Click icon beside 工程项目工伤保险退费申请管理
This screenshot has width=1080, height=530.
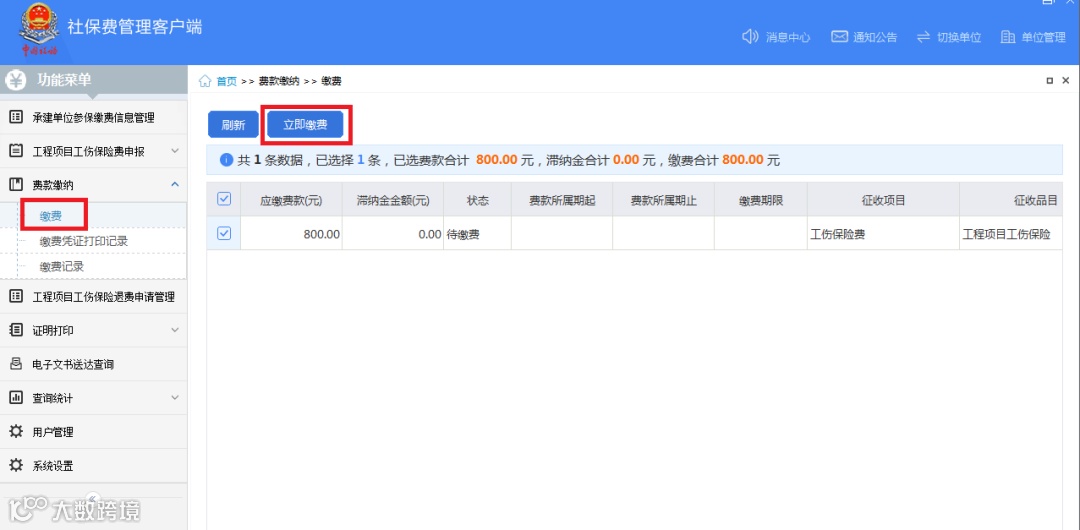[x=15, y=297]
